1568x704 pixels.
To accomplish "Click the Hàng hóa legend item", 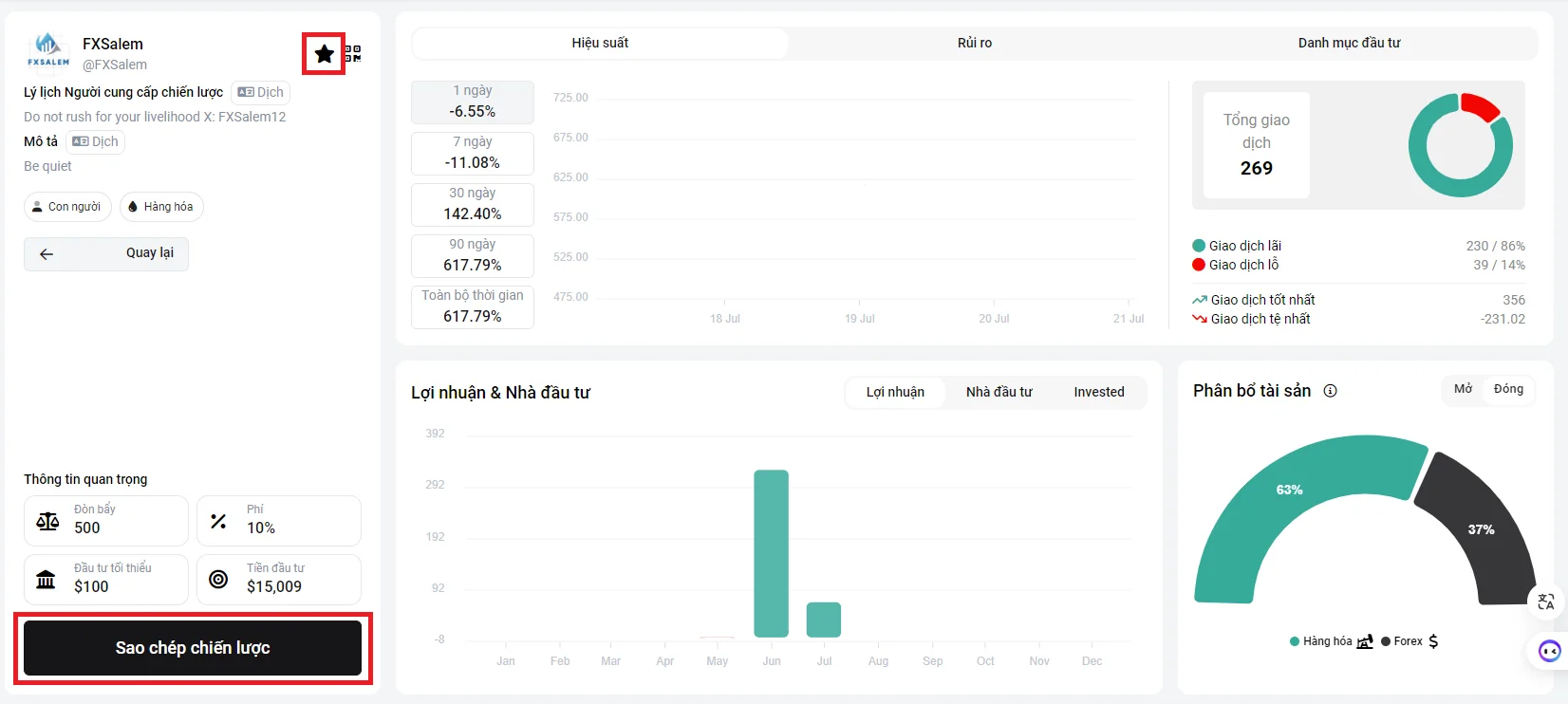I will (x=1331, y=641).
